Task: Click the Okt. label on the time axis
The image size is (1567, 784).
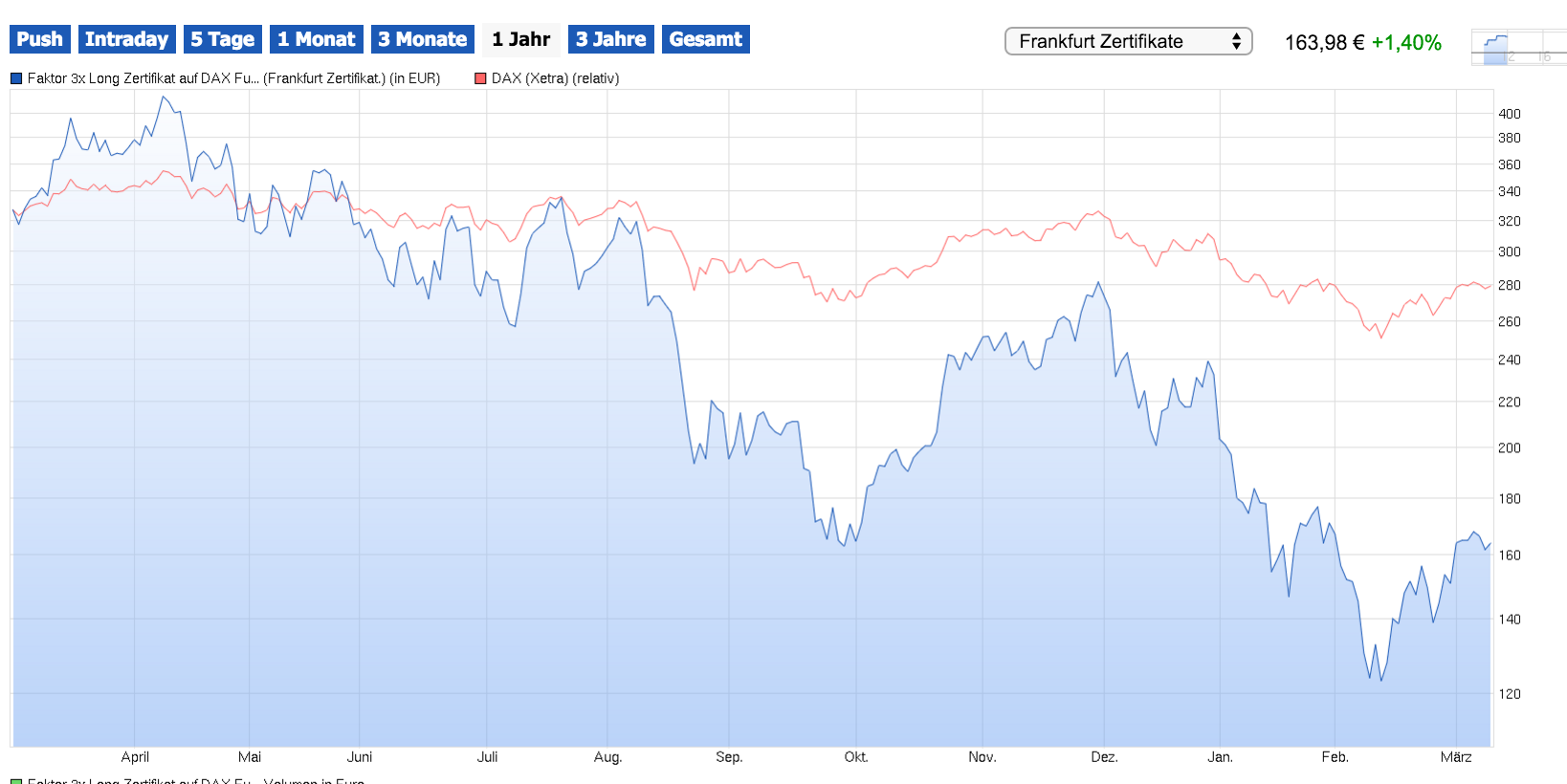Action: (x=856, y=757)
